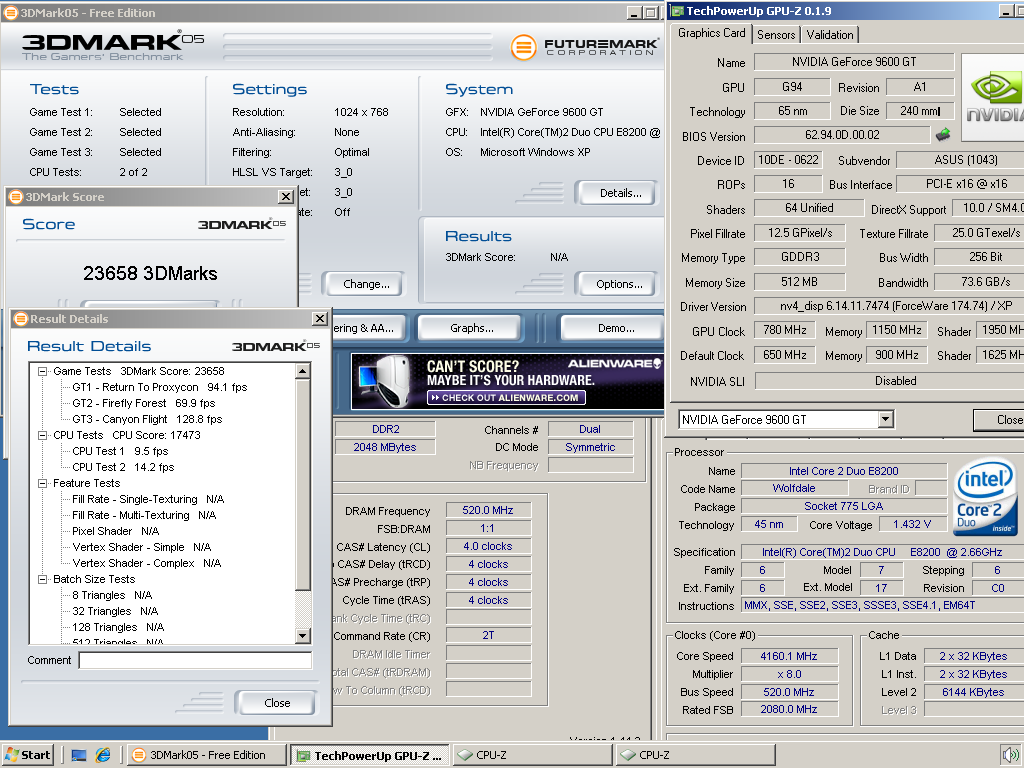Select GT1 - Return To Proxycon row
This screenshot has width=1024, height=768.
[x=159, y=387]
